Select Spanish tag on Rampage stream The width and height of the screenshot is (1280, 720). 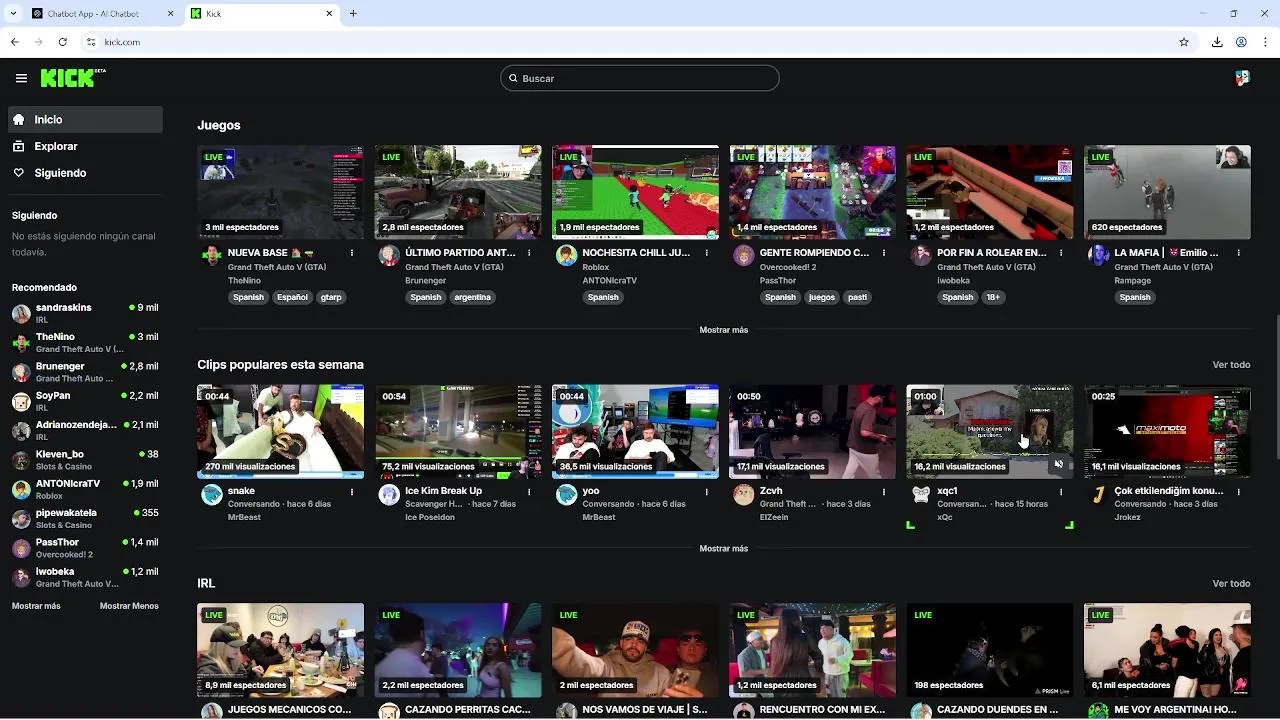pos(1135,297)
